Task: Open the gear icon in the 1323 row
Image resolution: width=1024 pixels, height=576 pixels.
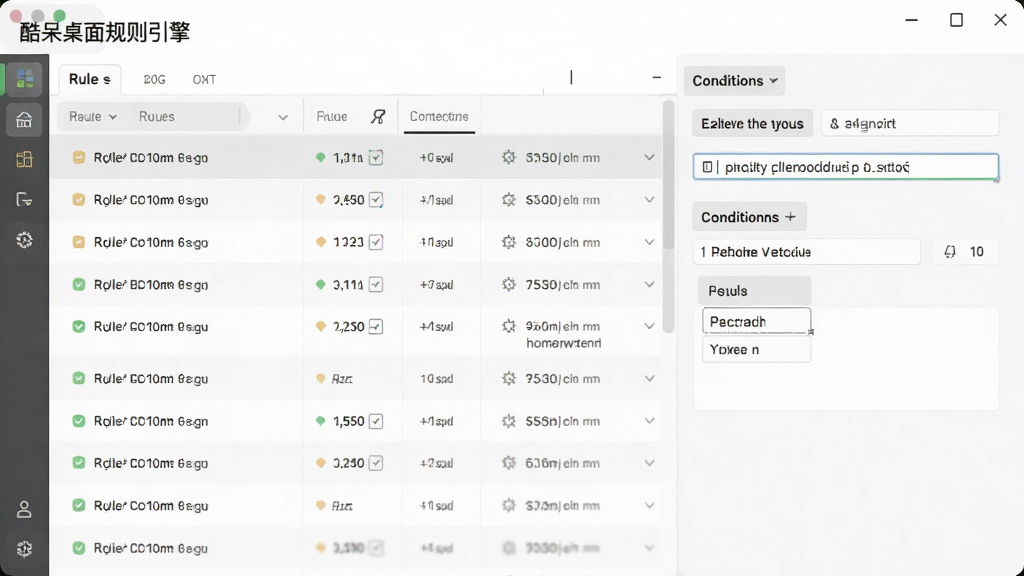Action: pyautogui.click(x=509, y=242)
